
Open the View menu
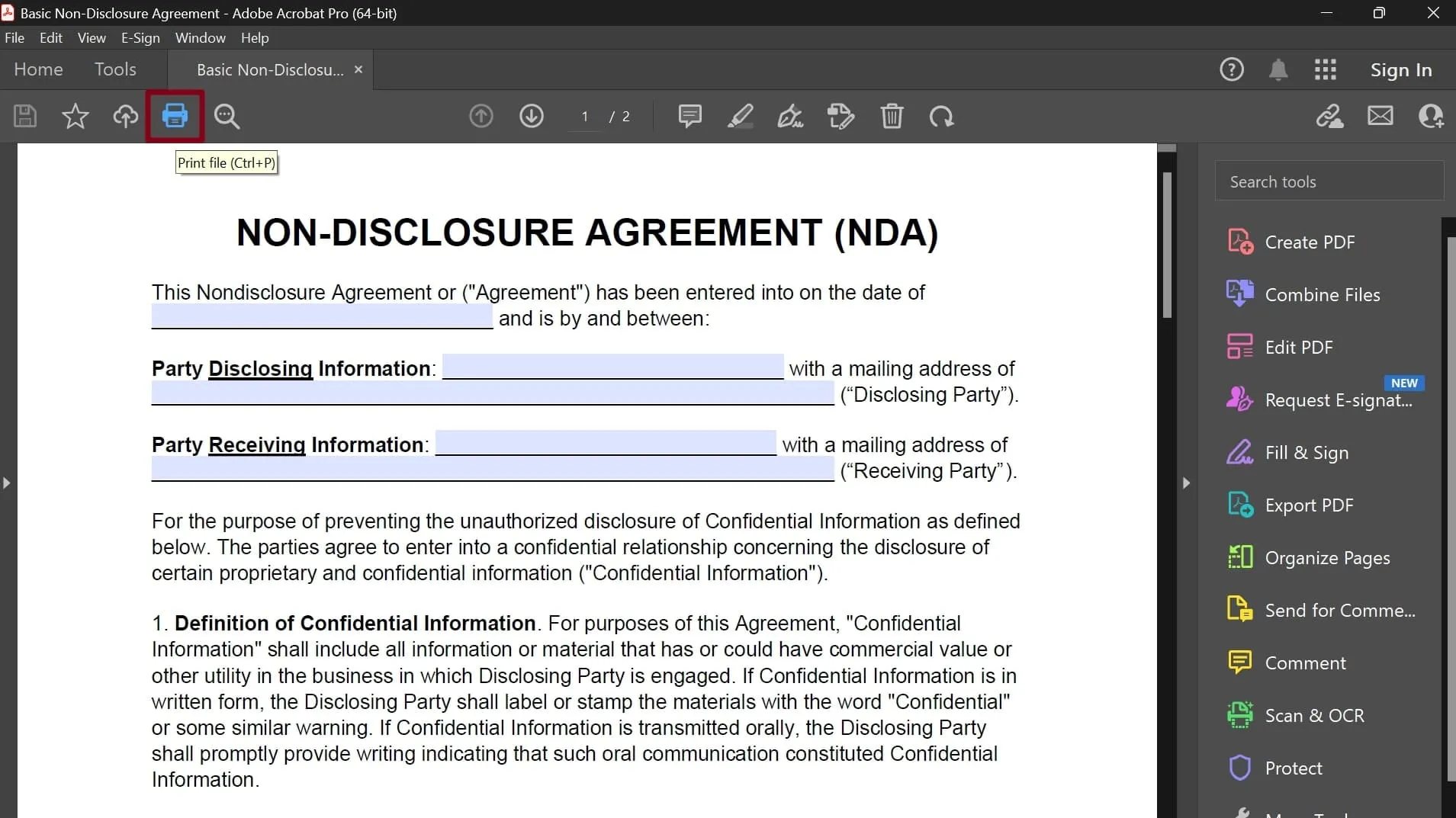(x=92, y=37)
